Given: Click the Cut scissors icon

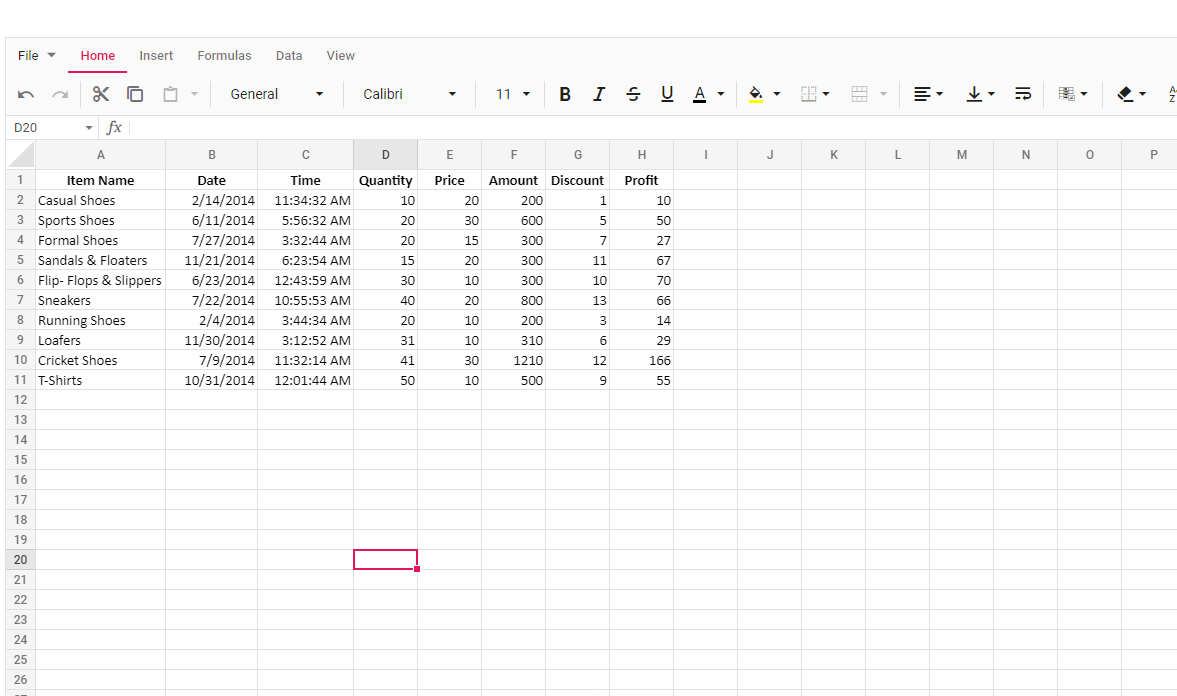Looking at the screenshot, I should tap(100, 94).
